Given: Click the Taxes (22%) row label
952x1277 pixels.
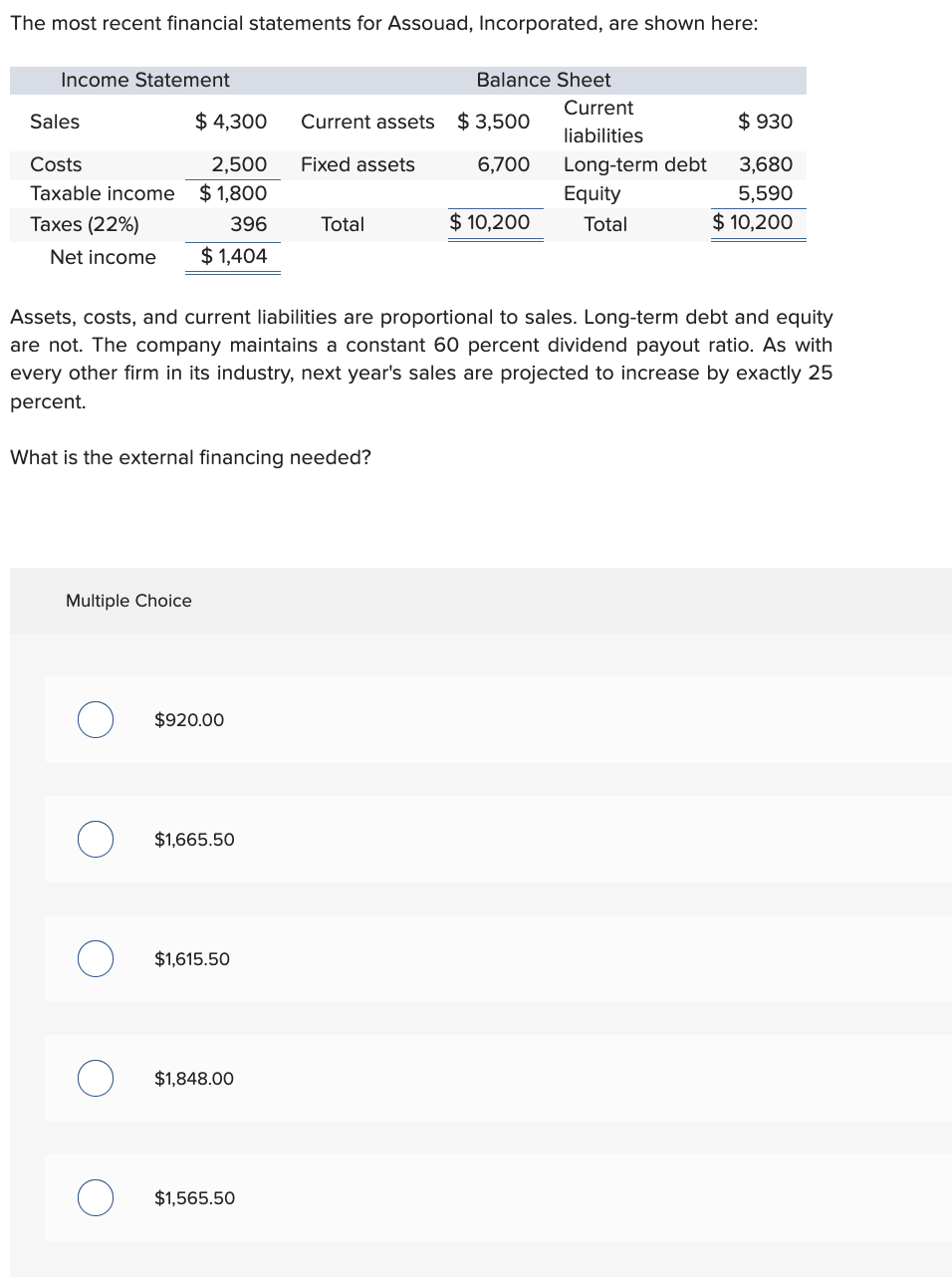Looking at the screenshot, I should [x=85, y=224].
